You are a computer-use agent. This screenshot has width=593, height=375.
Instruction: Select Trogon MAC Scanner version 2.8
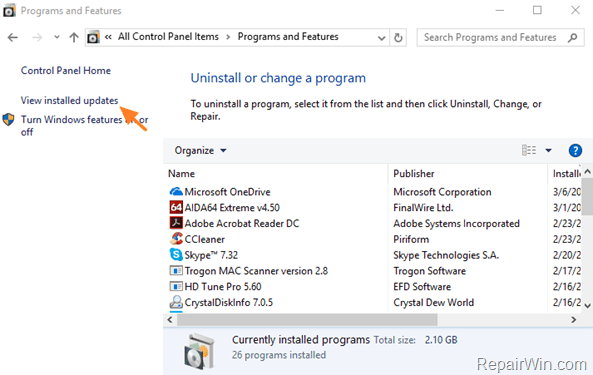256,271
